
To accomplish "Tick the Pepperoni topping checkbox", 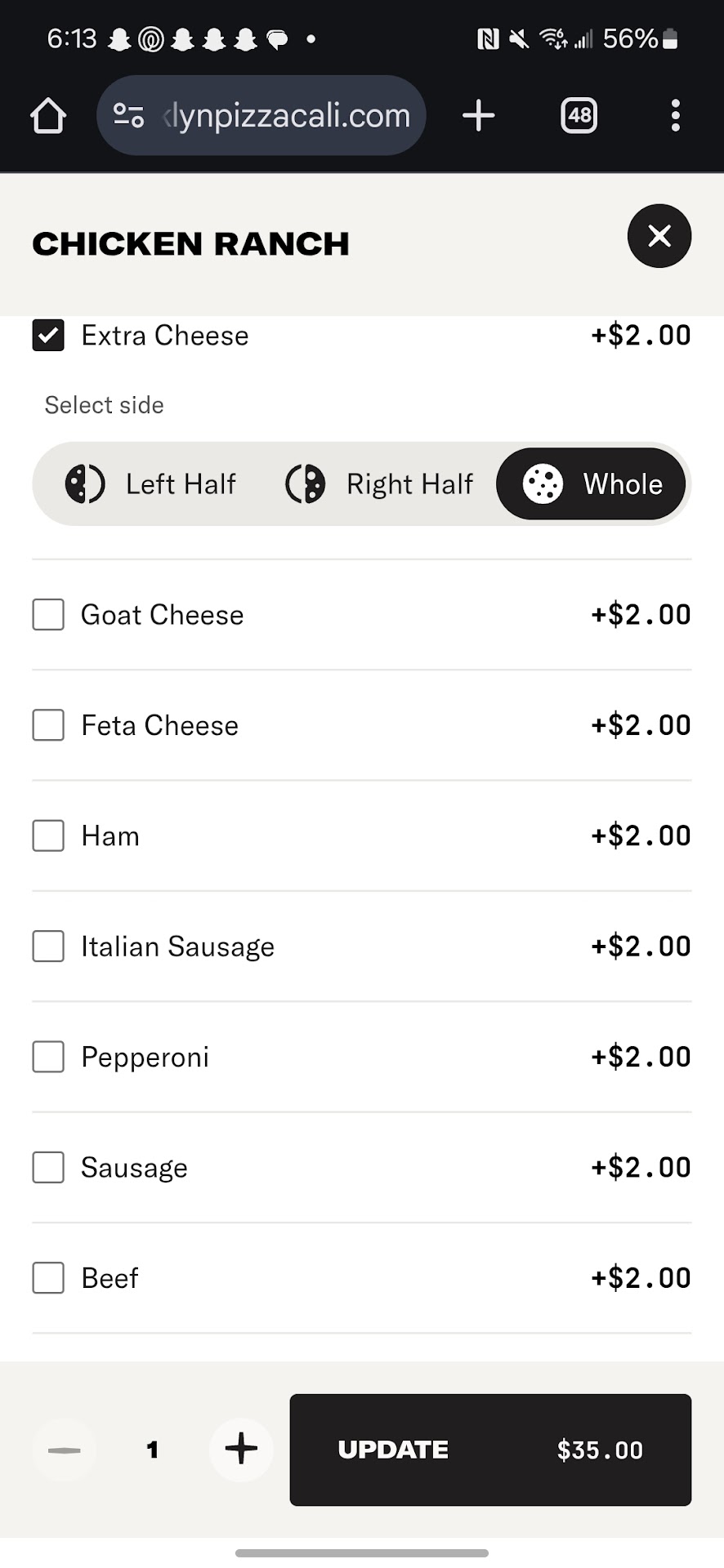I will point(48,1057).
